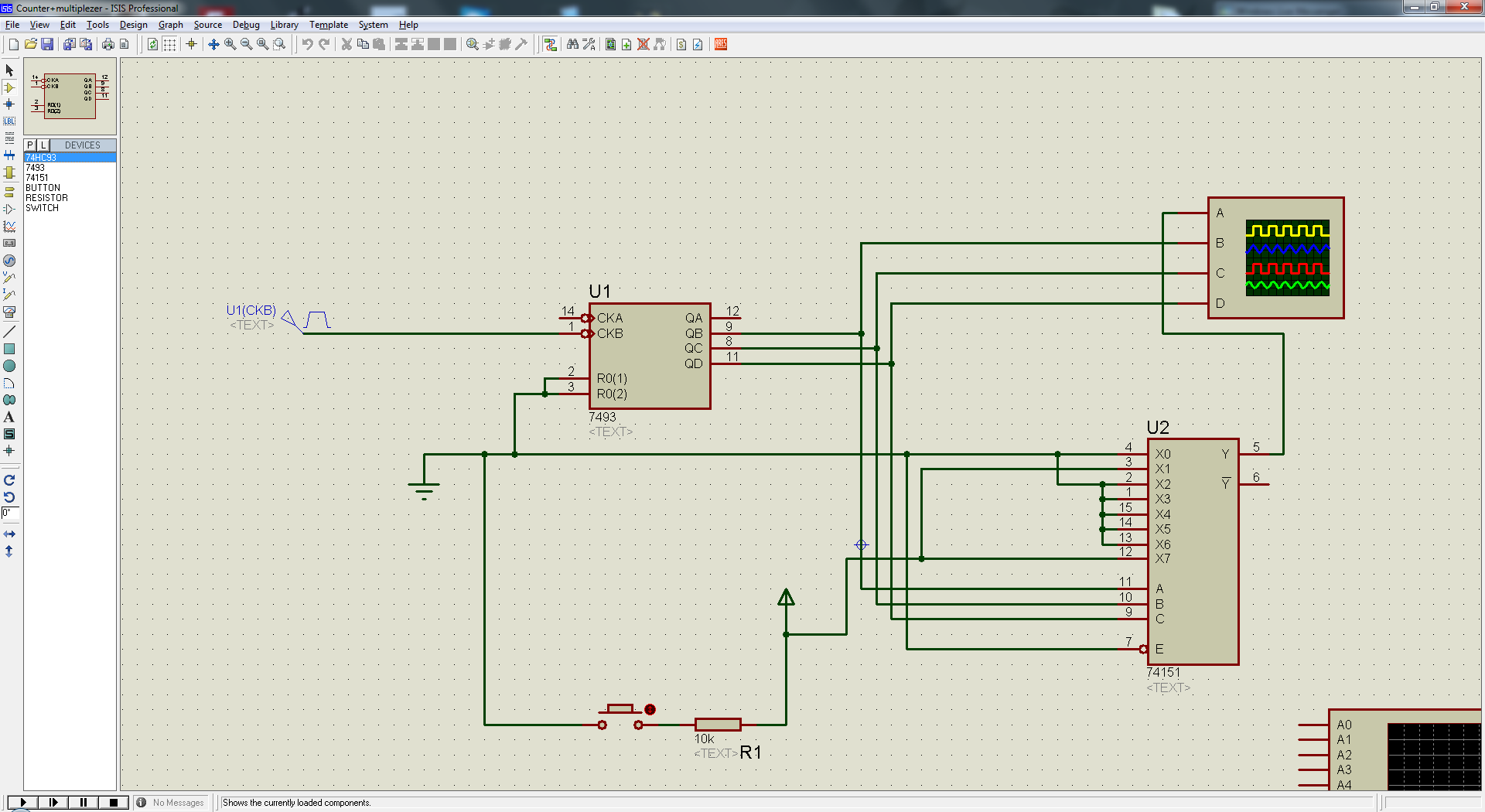Flip the component with horizontal mirror
The width and height of the screenshot is (1485, 812).
9,534
